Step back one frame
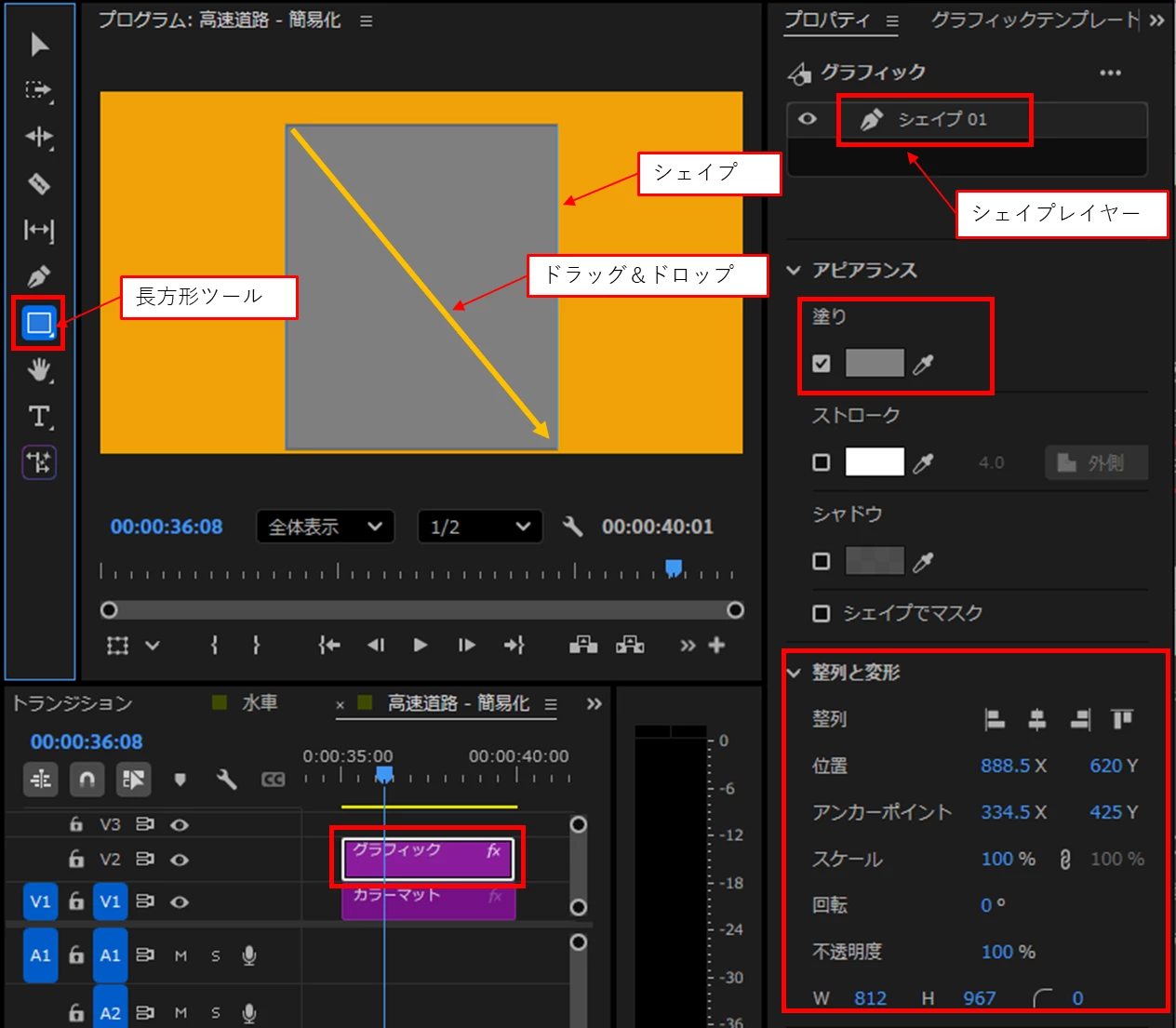Screen dimensions: 1176x1028 click(x=376, y=645)
